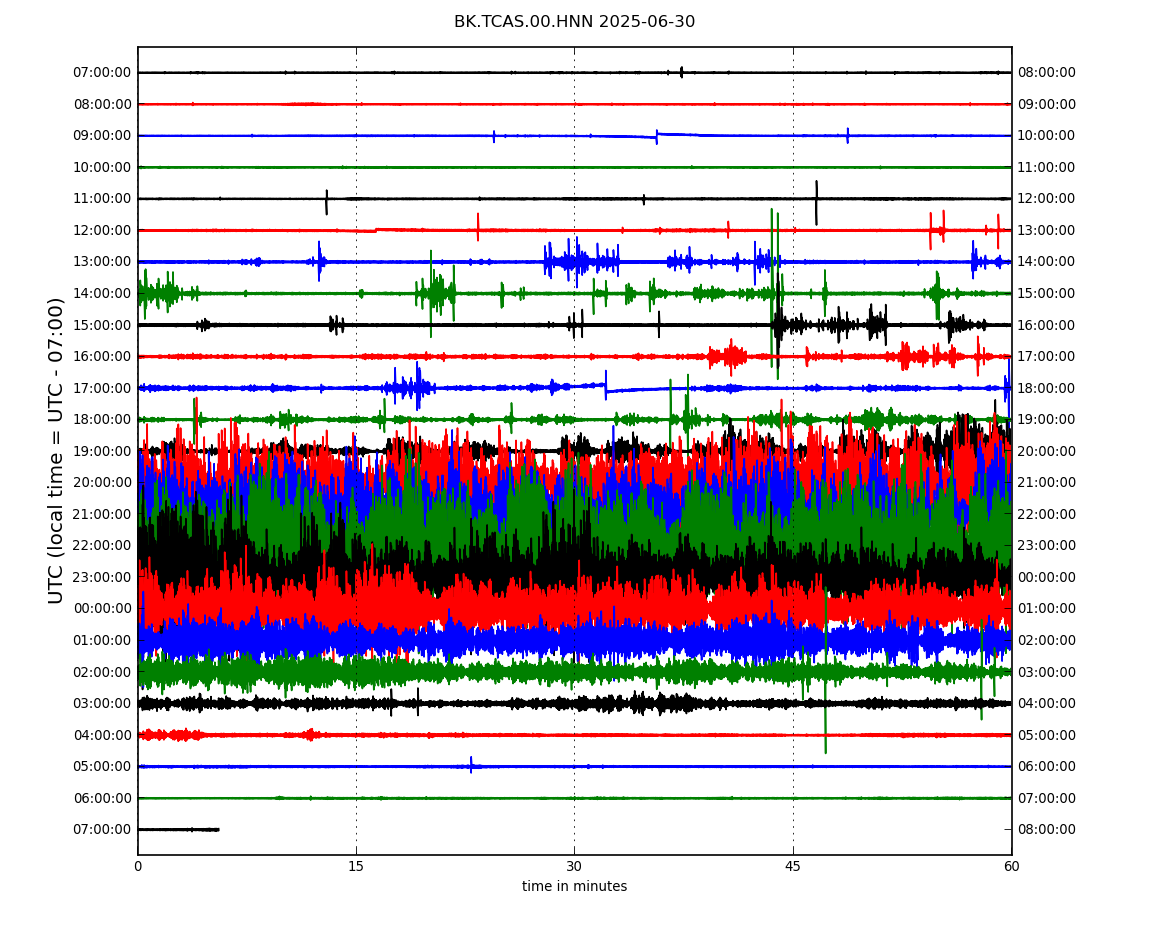This screenshot has height=950, width=1150.
Task: Click left-axis start label 19:00:00
Action: [102, 451]
